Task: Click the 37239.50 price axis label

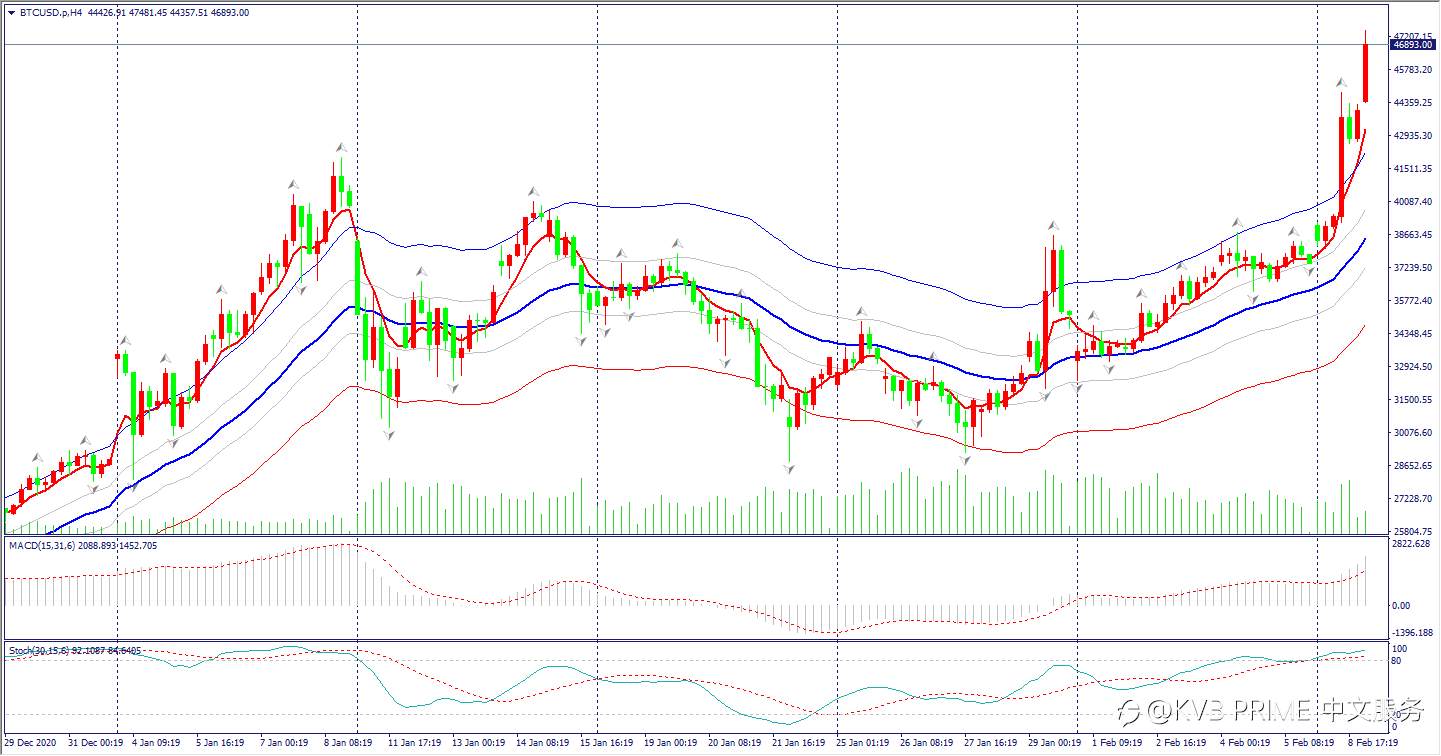Action: tap(1414, 267)
